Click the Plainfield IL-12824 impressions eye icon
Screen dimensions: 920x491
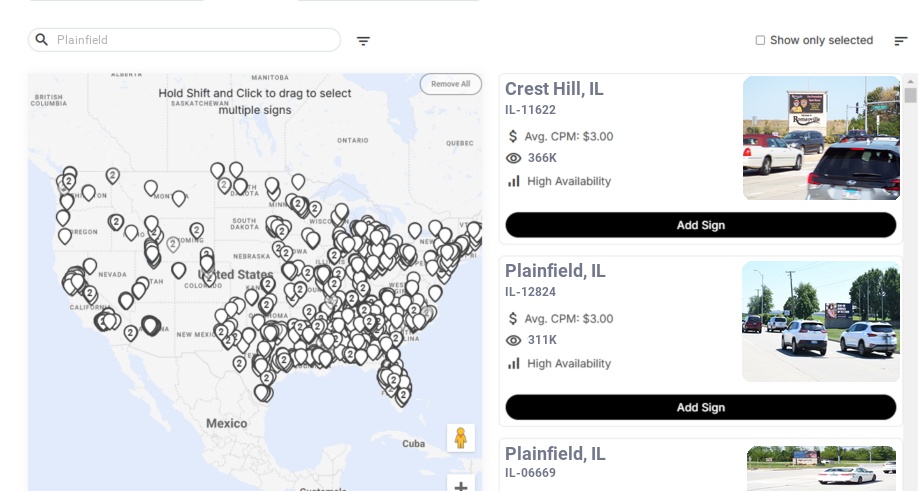pyautogui.click(x=514, y=340)
